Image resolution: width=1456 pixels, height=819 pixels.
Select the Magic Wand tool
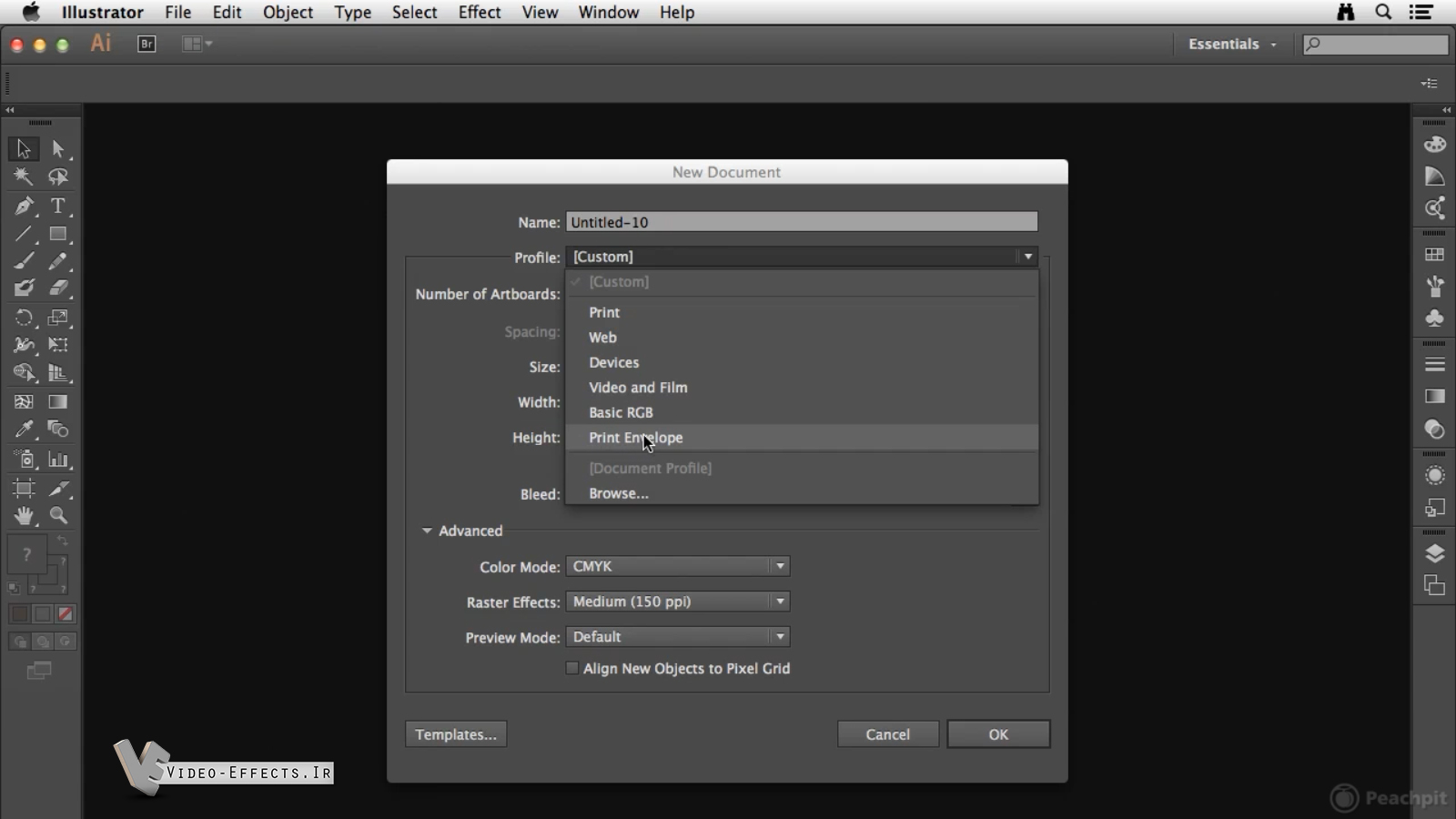click(x=24, y=177)
